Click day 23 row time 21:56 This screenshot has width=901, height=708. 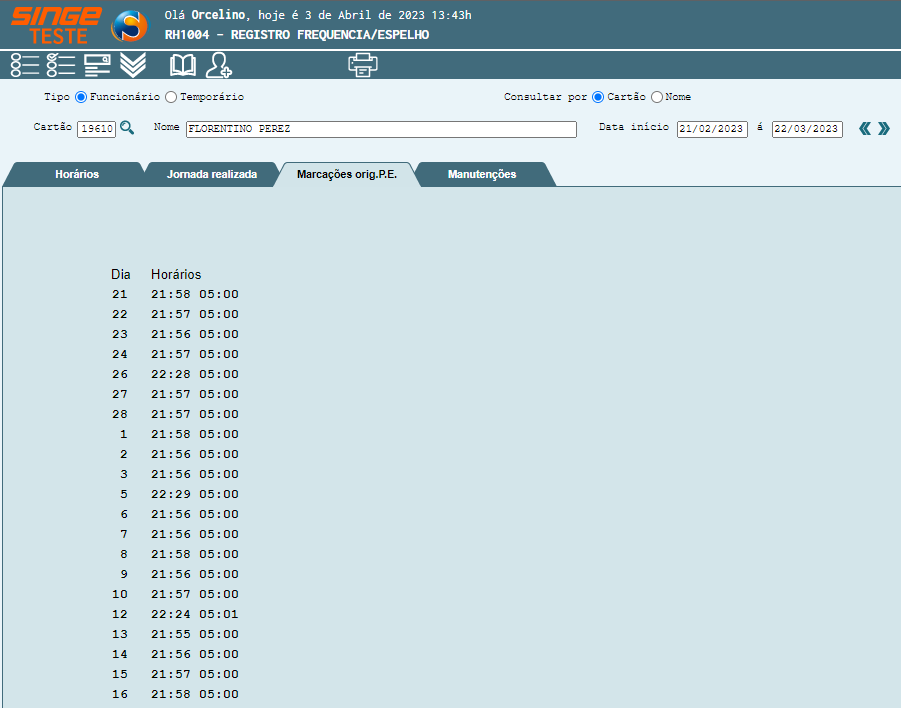tap(171, 334)
